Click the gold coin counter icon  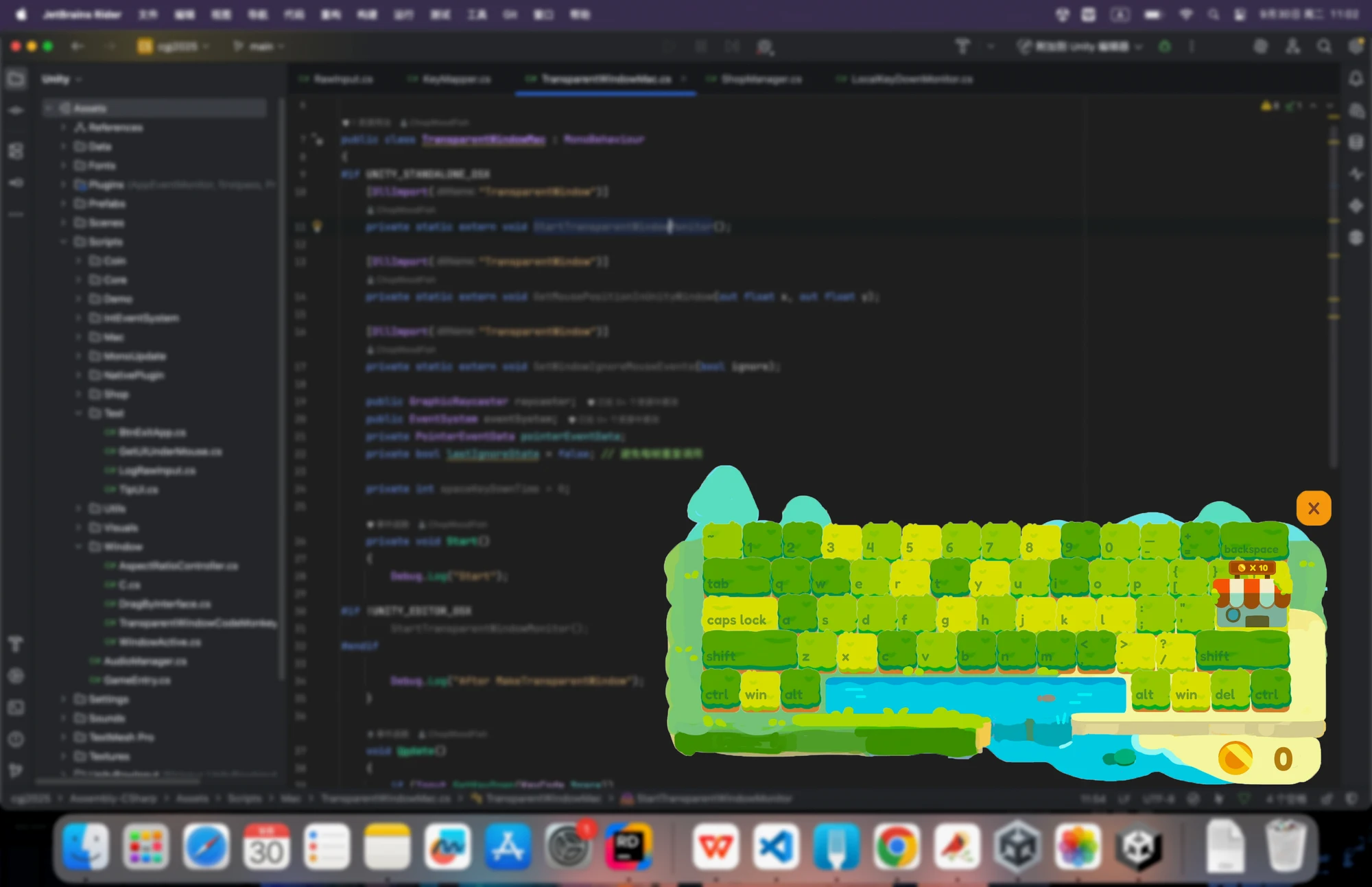coord(1235,758)
